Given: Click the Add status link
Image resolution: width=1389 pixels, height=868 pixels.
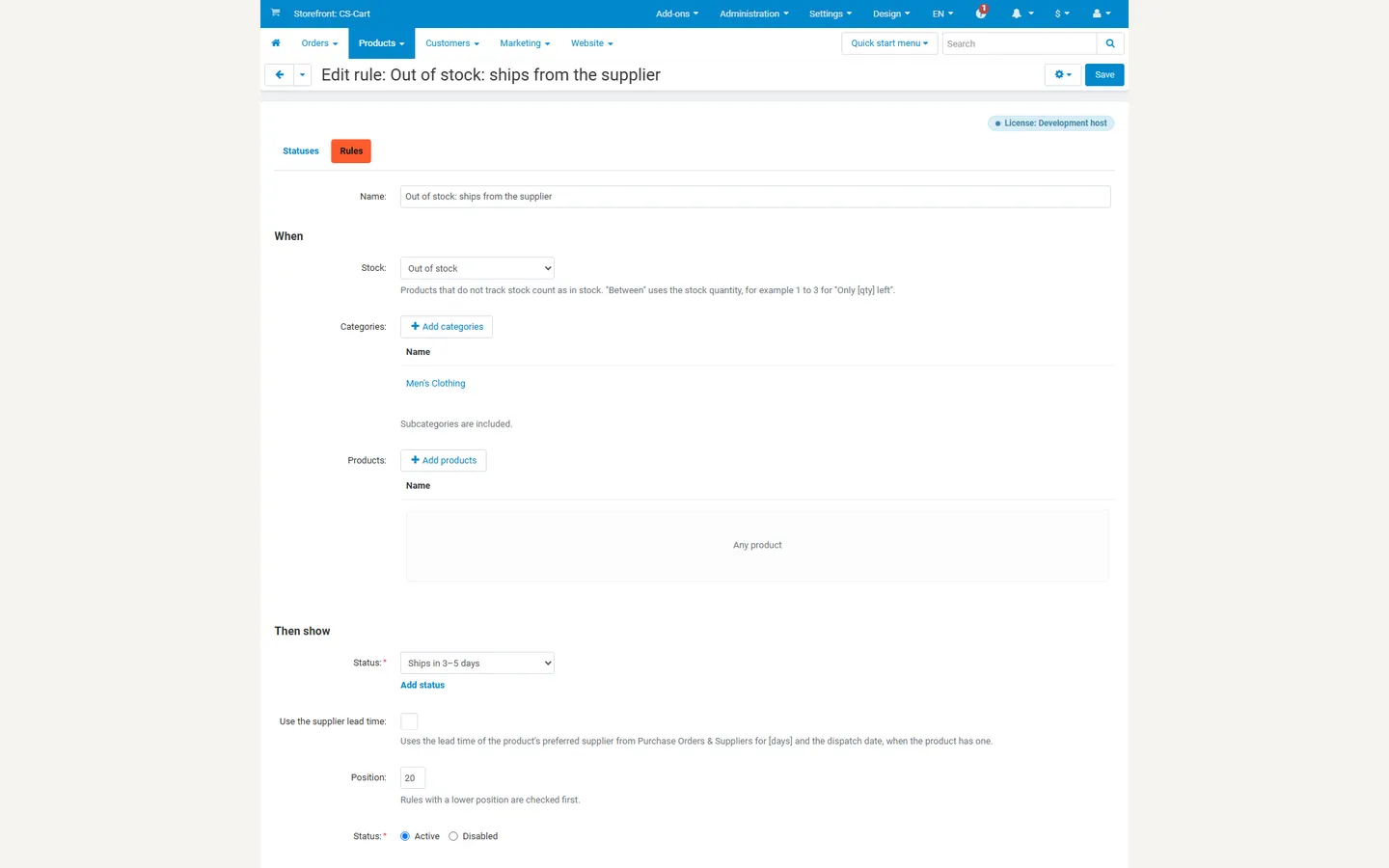Looking at the screenshot, I should pyautogui.click(x=422, y=686).
